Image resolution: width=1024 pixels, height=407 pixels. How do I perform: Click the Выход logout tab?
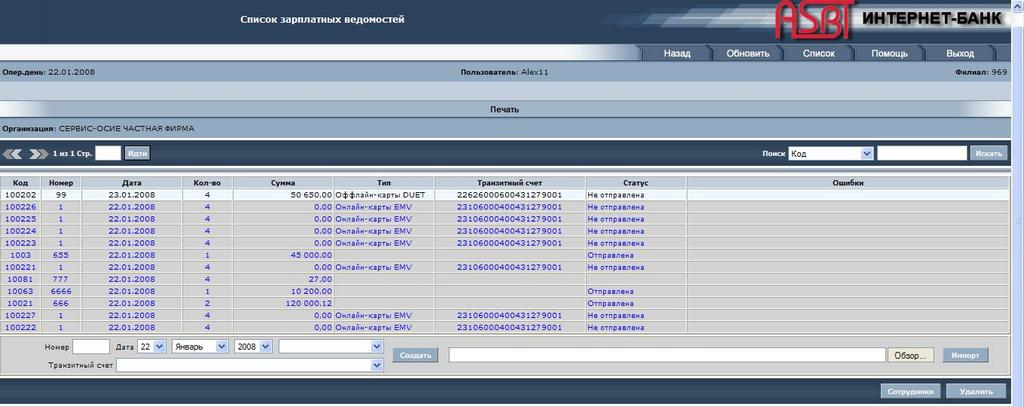click(959, 53)
